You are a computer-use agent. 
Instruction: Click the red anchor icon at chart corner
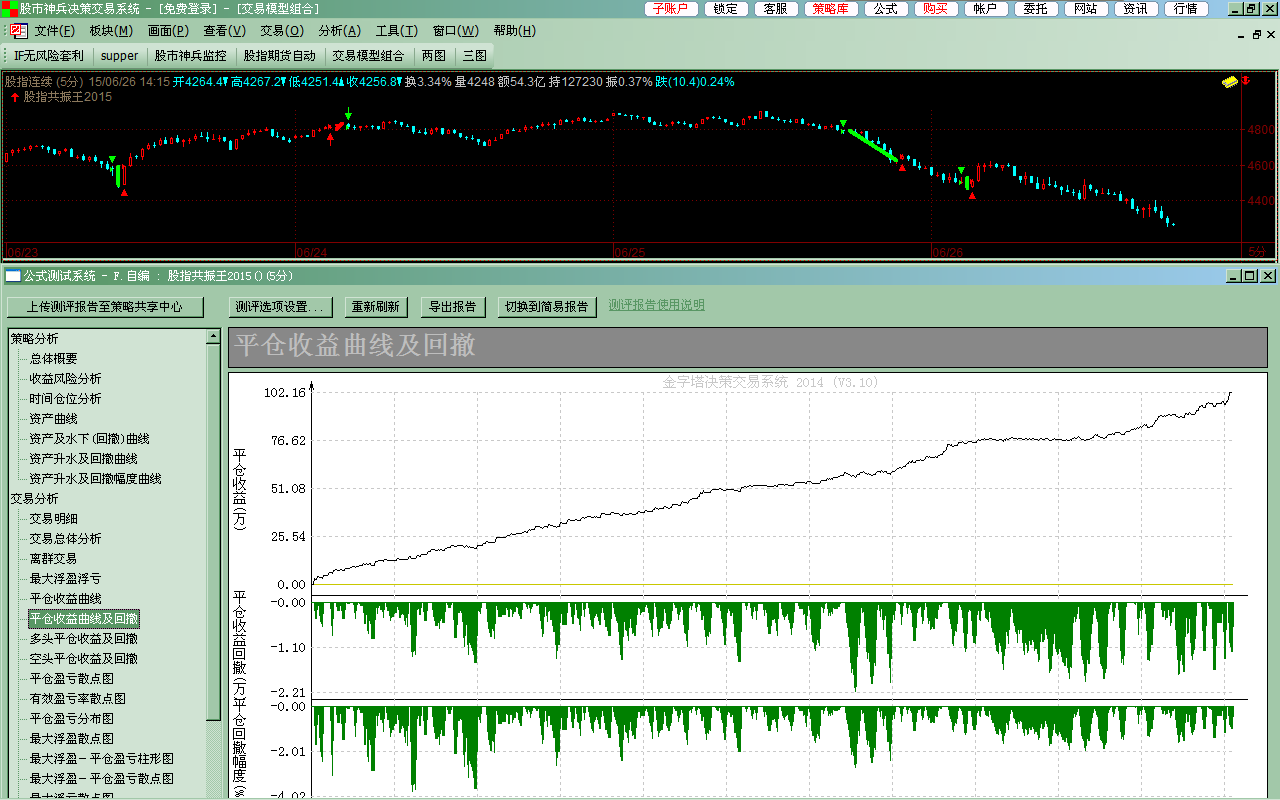coord(1247,81)
